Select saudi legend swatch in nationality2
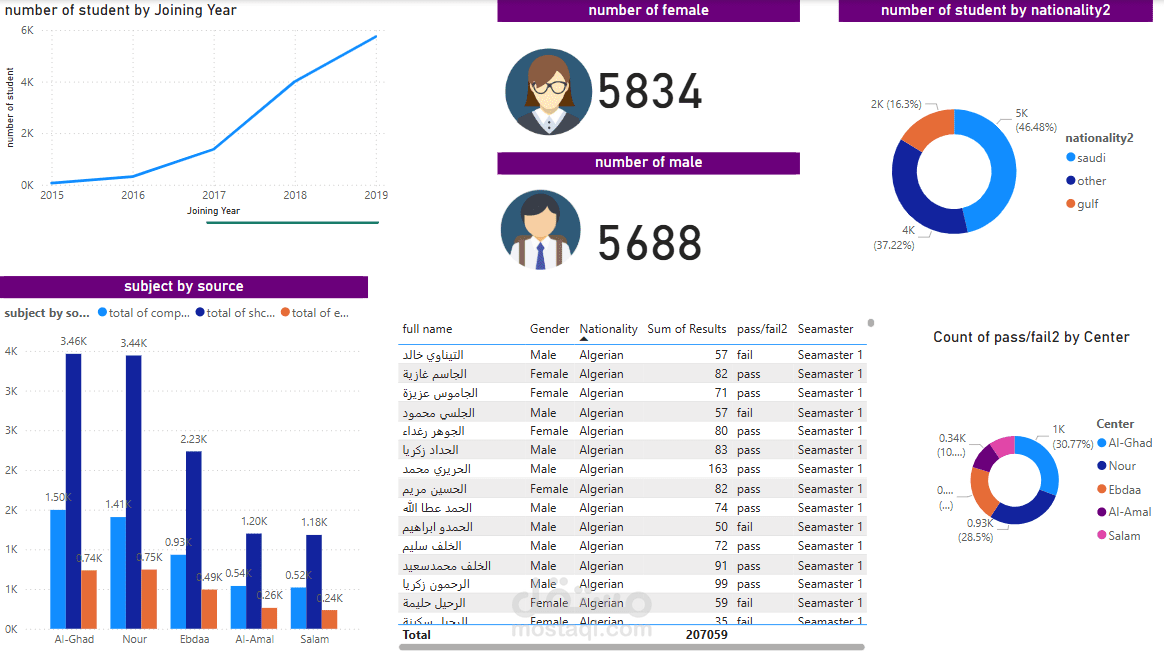The width and height of the screenshot is (1164, 654). (x=1070, y=157)
